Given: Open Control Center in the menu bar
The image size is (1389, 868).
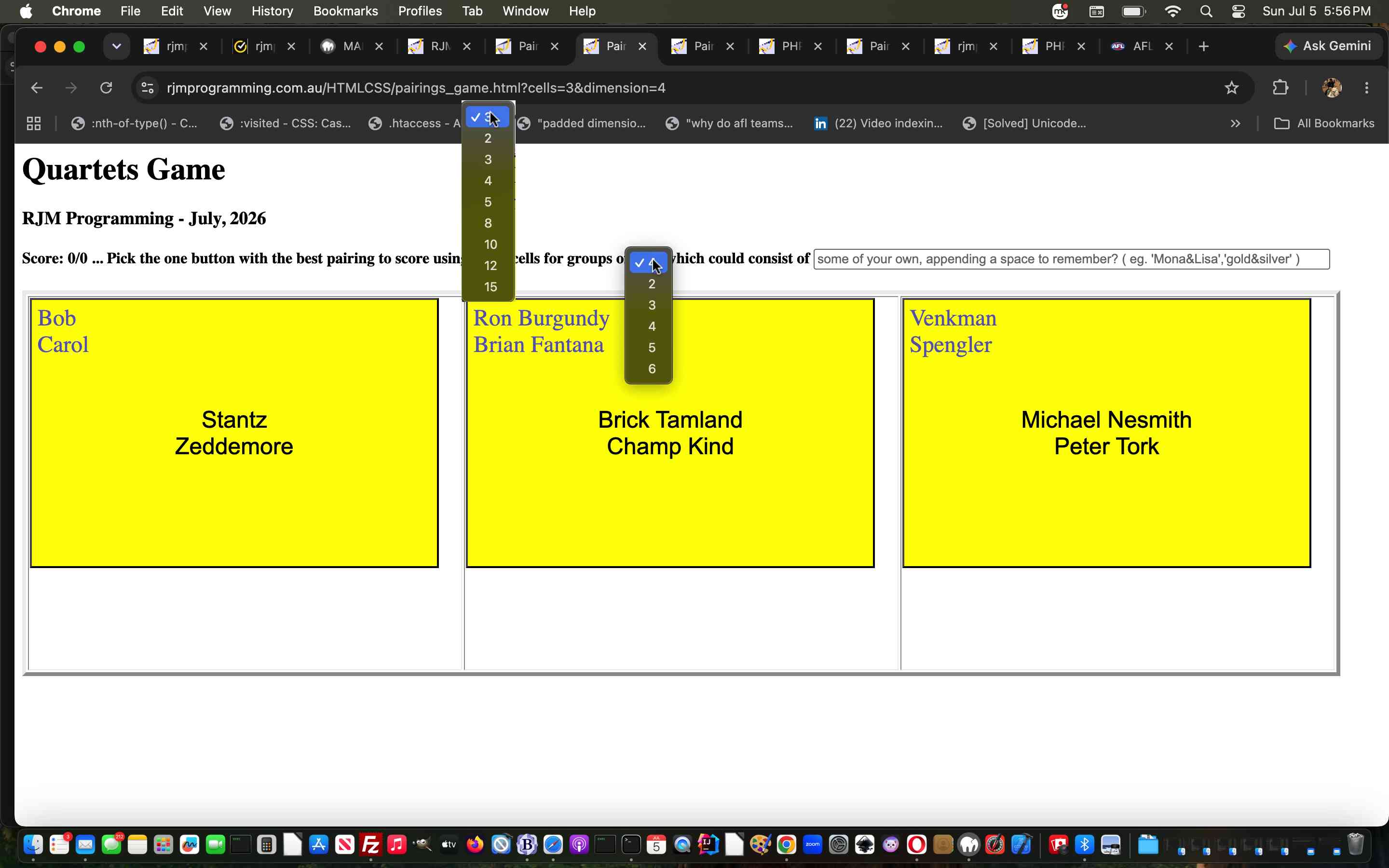Looking at the screenshot, I should click(1238, 12).
